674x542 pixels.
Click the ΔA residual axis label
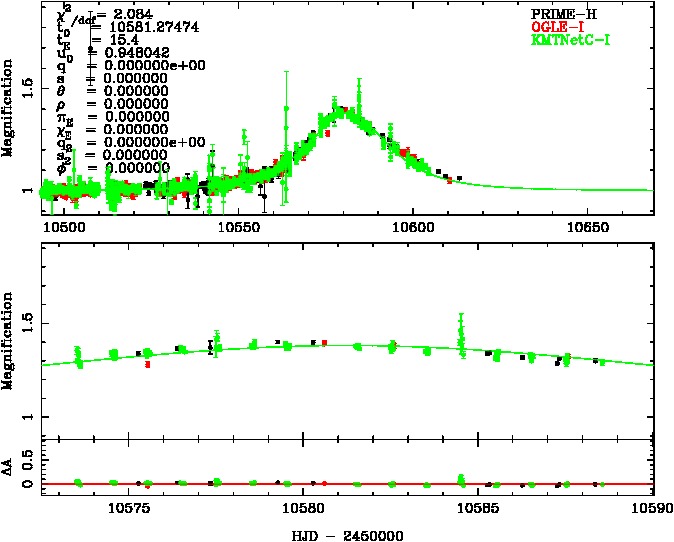tap(10, 468)
